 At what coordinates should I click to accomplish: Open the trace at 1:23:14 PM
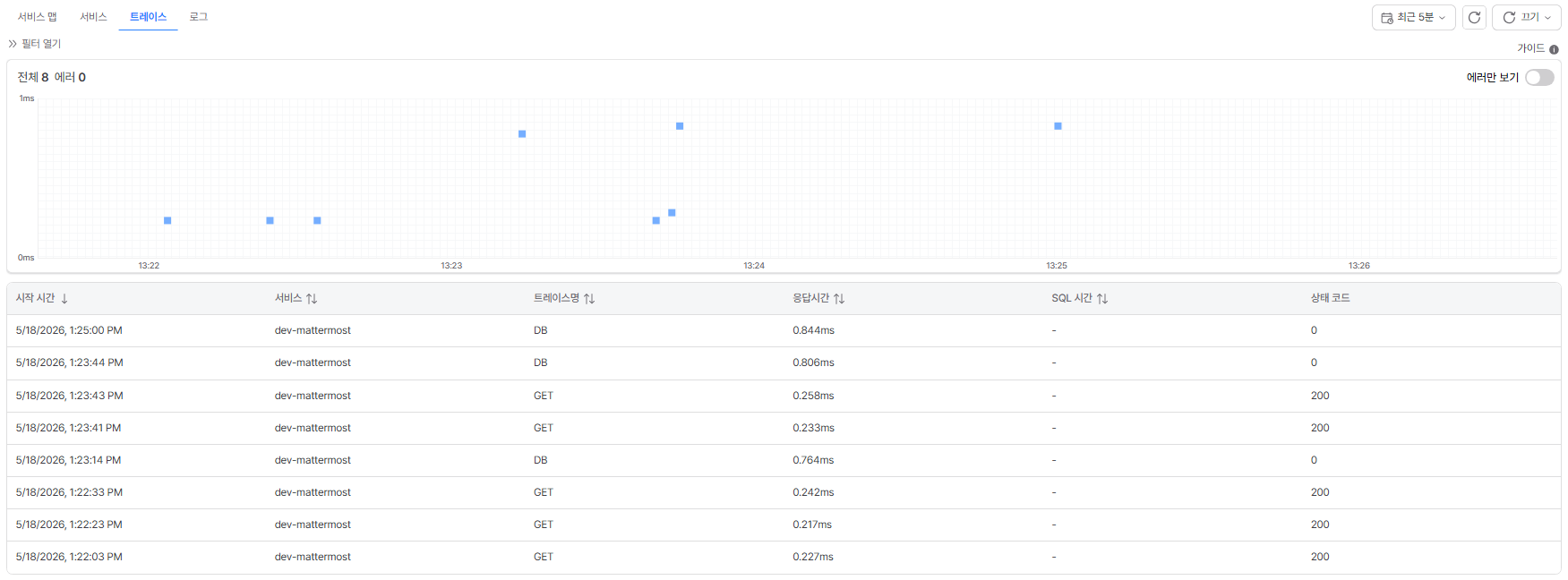pyautogui.click(x=784, y=460)
